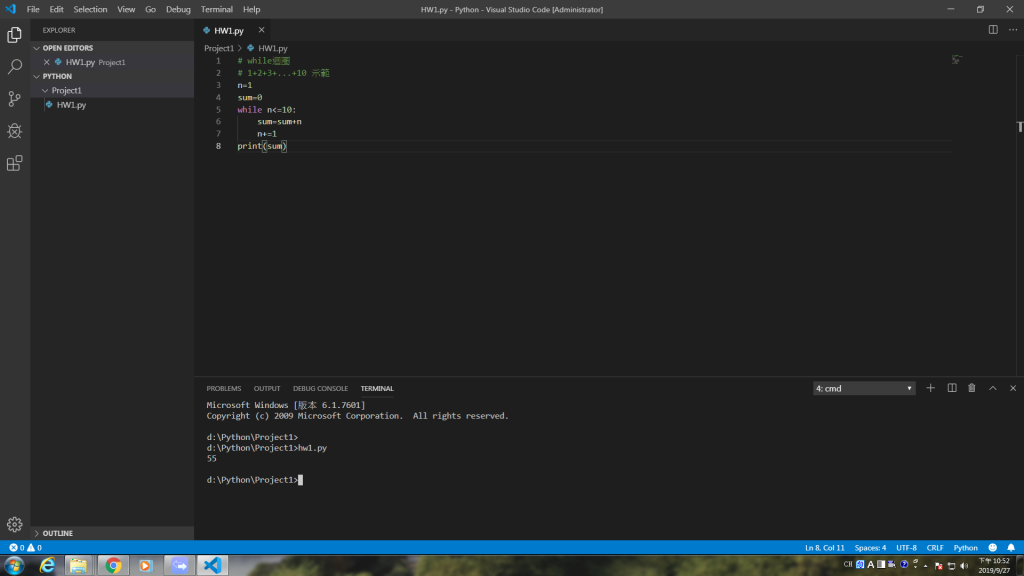Open the Selection menu

coord(90,9)
